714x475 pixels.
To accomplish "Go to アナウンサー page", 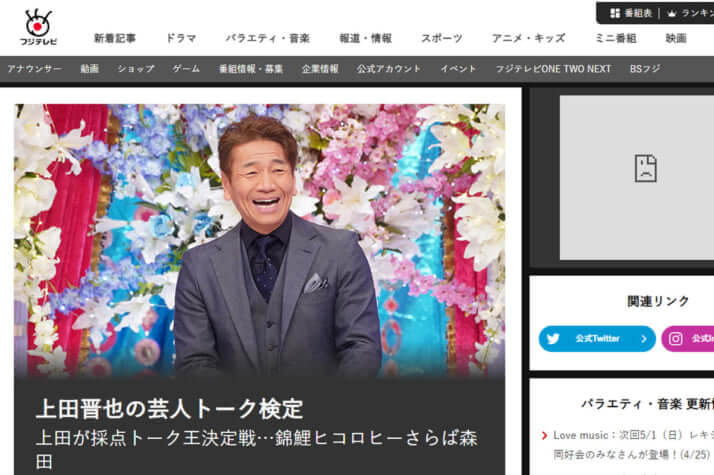I will click(x=35, y=69).
